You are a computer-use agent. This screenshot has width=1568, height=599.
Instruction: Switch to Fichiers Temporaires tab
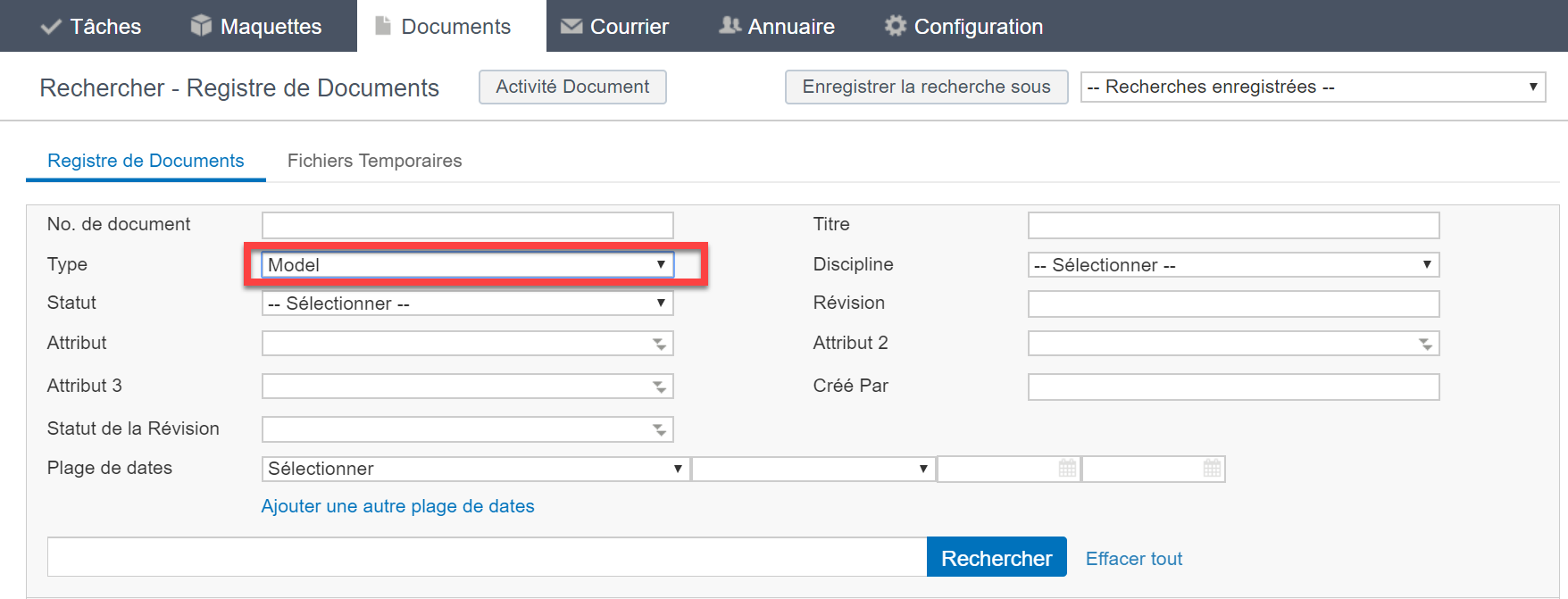pyautogui.click(x=374, y=161)
